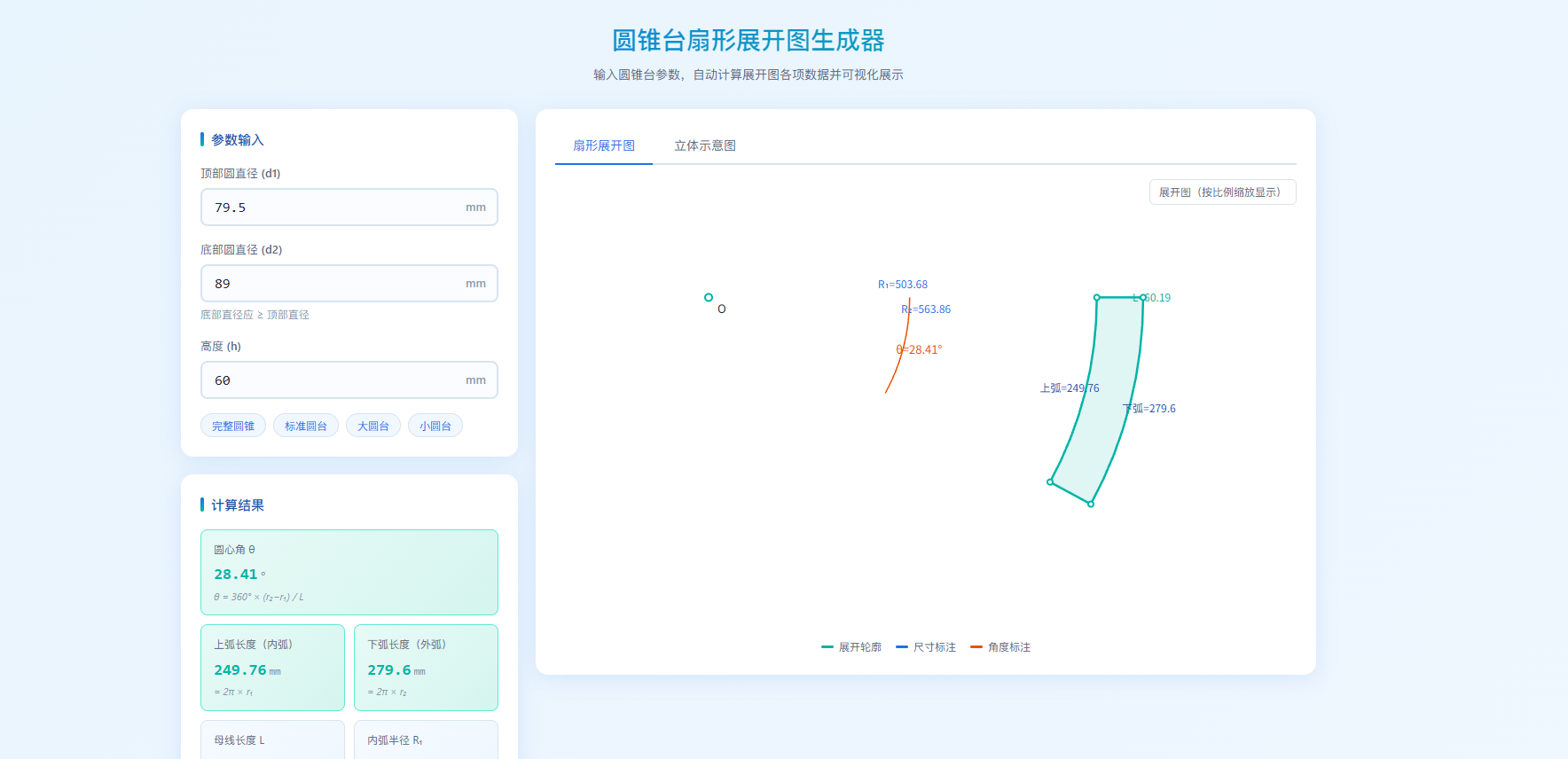Click the 计算结果 section heading
Image resolution: width=1568 pixels, height=759 pixels.
[x=238, y=505]
